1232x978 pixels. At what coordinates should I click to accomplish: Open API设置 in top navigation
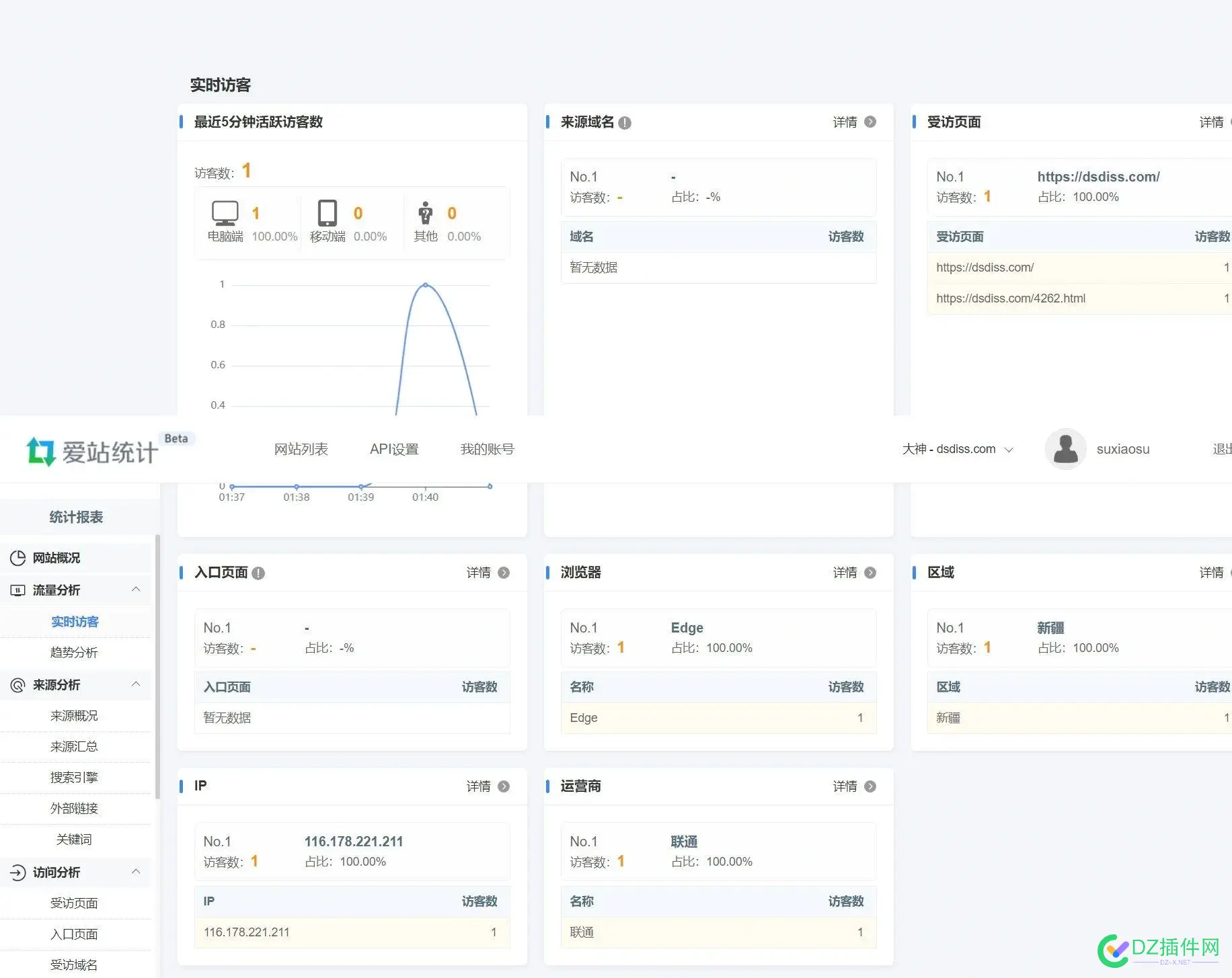point(394,449)
